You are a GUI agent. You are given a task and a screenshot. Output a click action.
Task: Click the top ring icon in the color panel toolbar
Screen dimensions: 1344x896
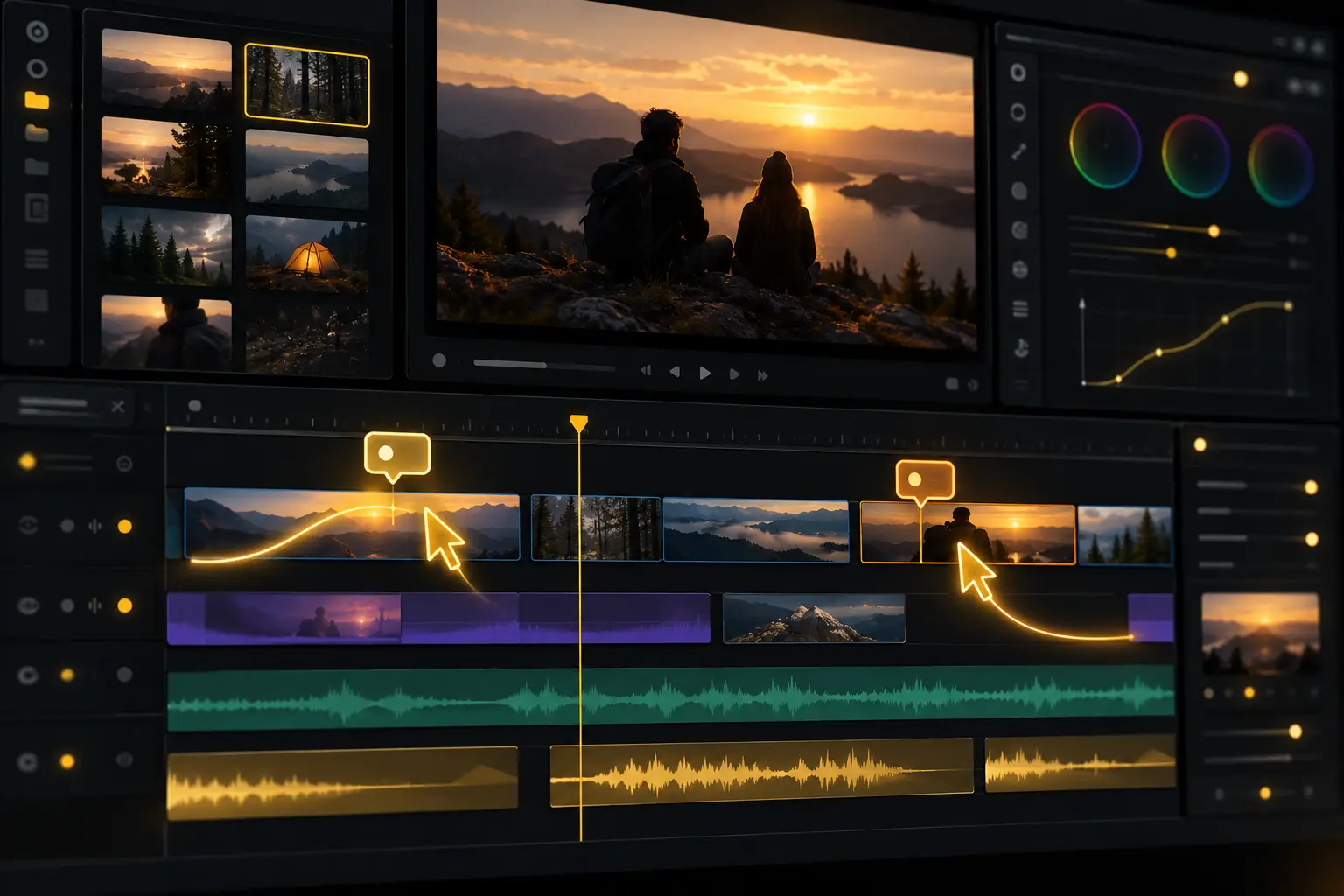(x=1018, y=73)
